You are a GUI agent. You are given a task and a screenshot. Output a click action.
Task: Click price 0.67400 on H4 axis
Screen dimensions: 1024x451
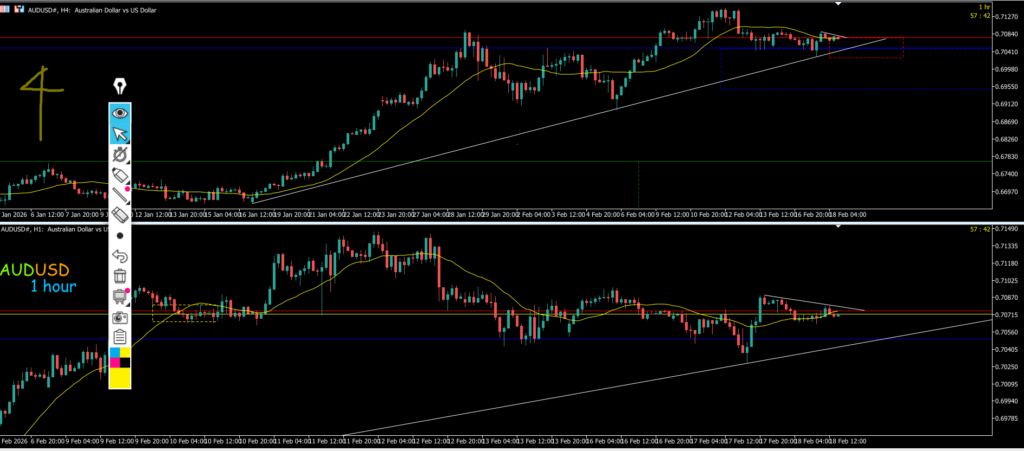pyautogui.click(x=1005, y=175)
